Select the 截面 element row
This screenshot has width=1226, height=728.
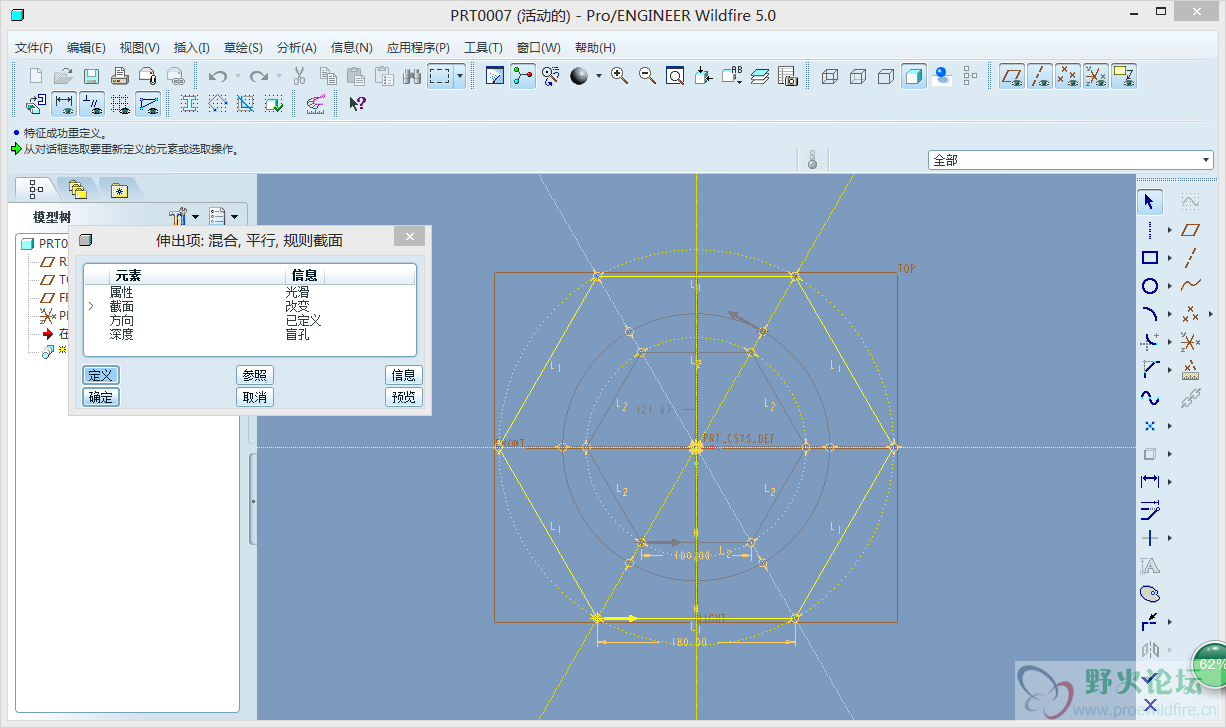[249, 306]
